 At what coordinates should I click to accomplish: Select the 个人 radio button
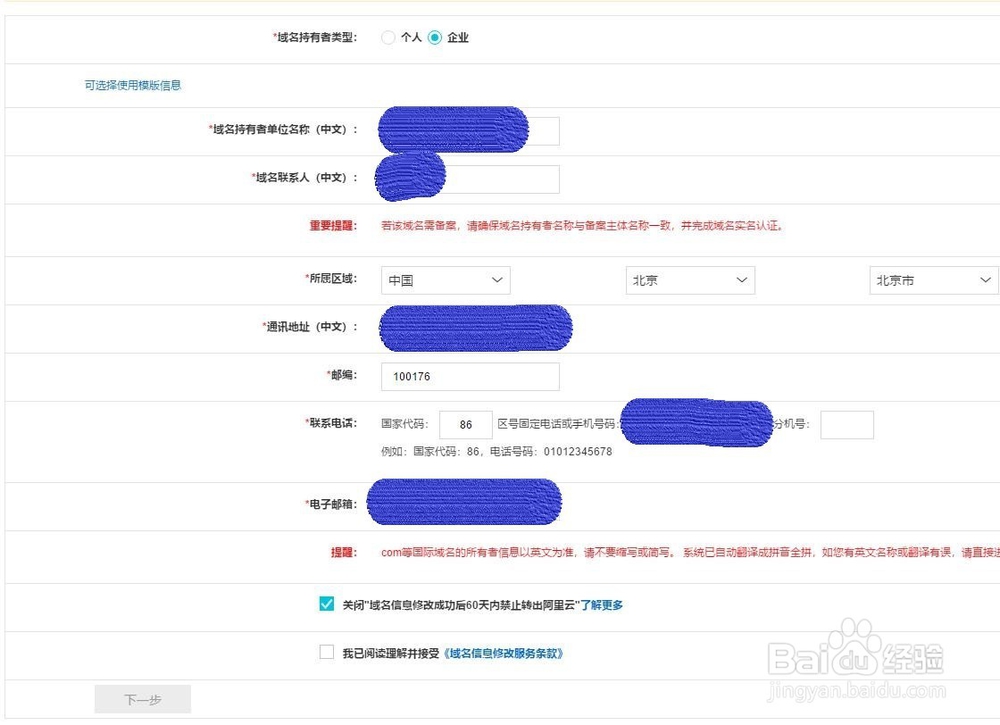[x=388, y=38]
